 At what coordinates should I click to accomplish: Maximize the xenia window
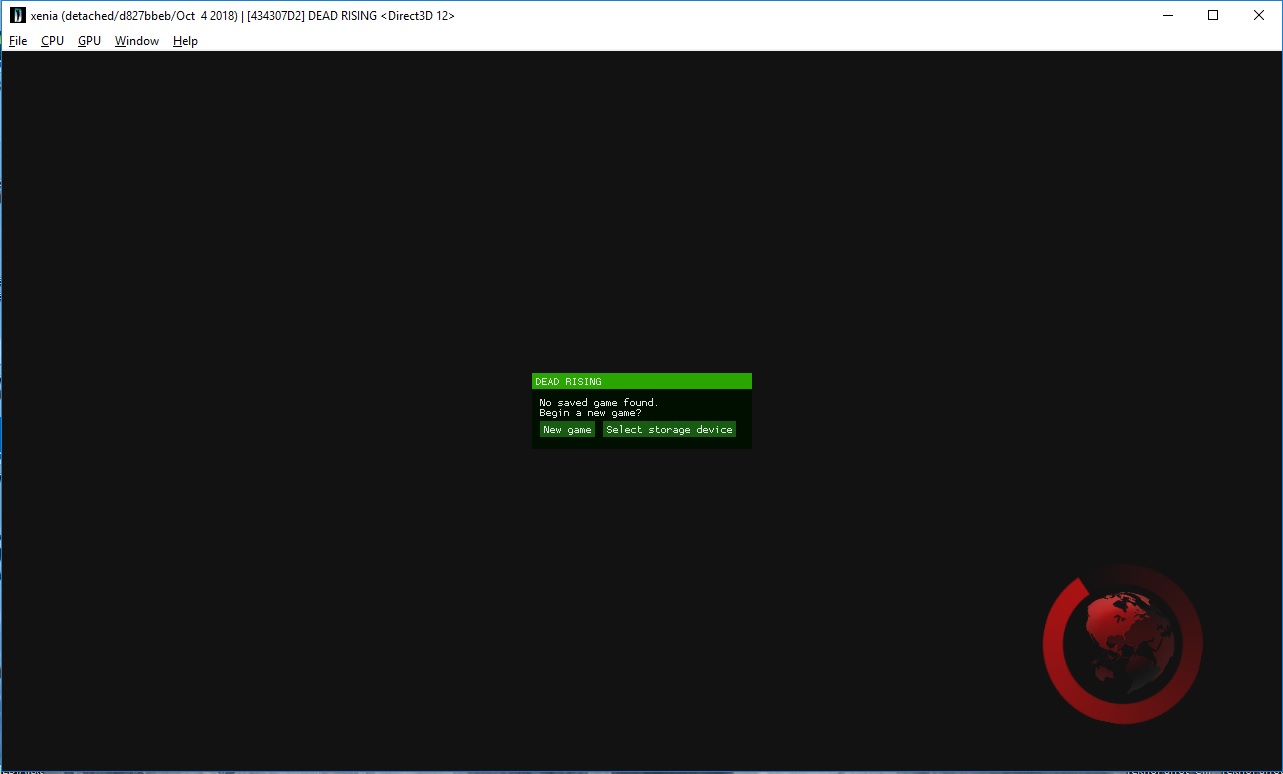(x=1213, y=15)
